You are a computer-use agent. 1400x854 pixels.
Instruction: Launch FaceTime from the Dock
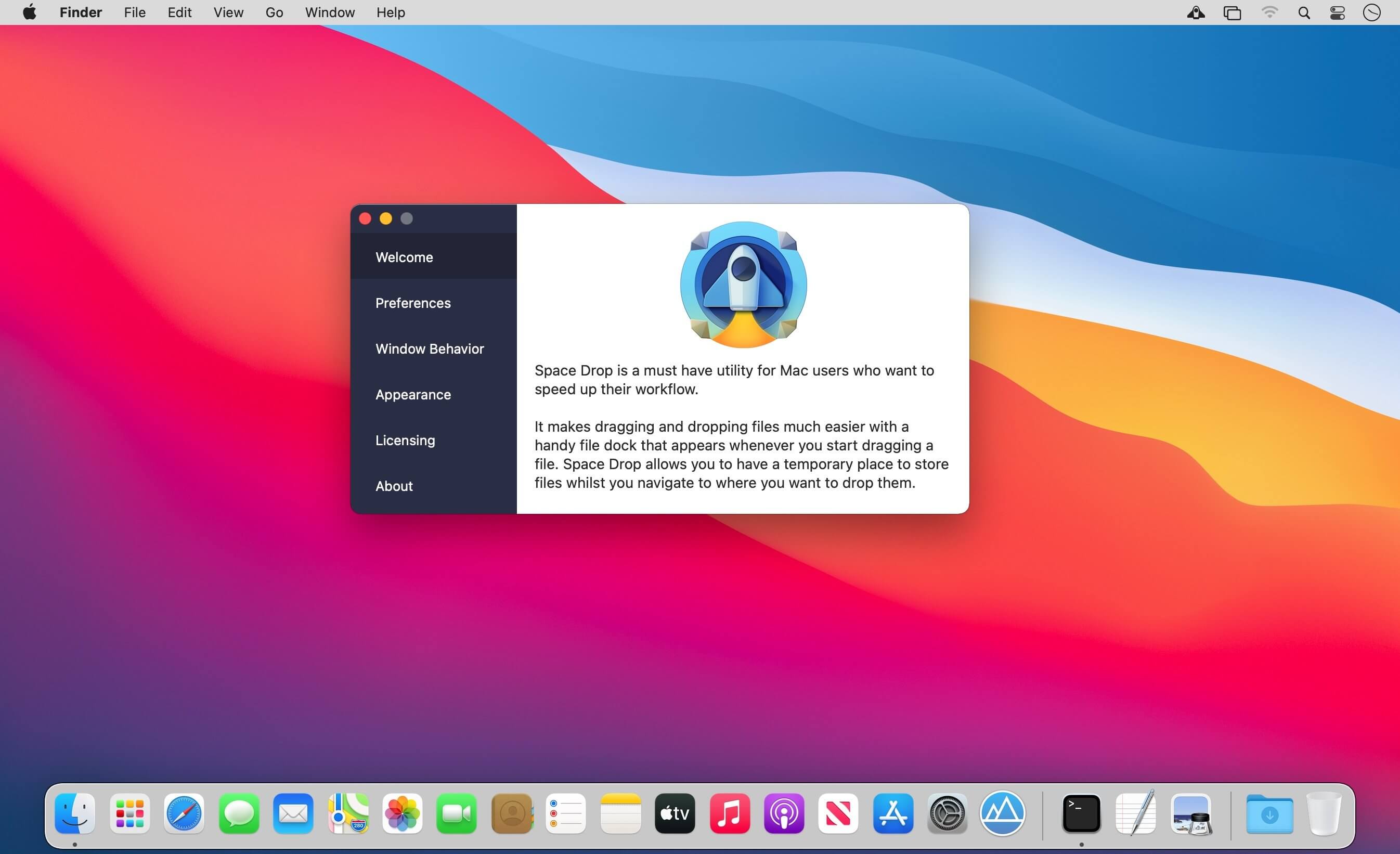point(457,813)
